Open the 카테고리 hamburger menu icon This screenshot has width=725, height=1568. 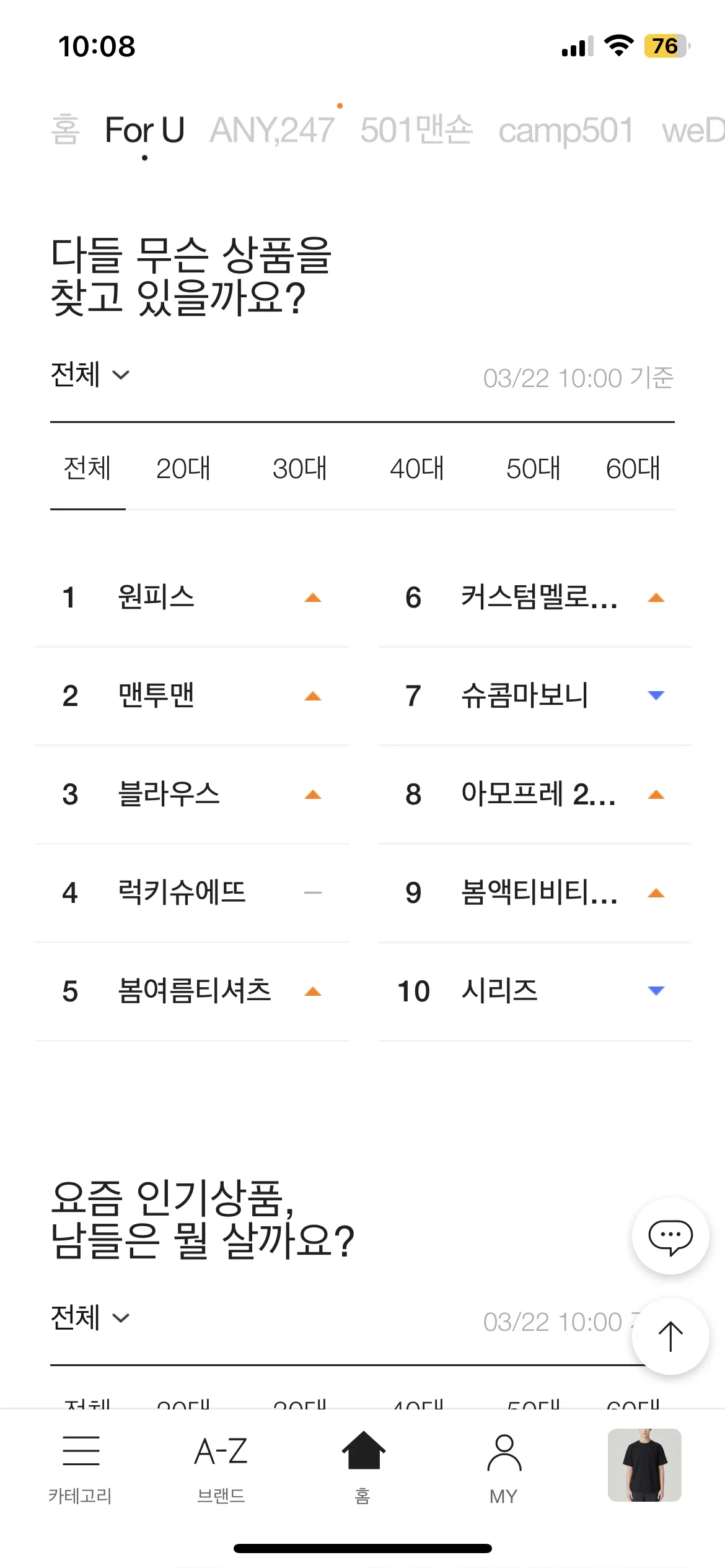click(x=81, y=1450)
